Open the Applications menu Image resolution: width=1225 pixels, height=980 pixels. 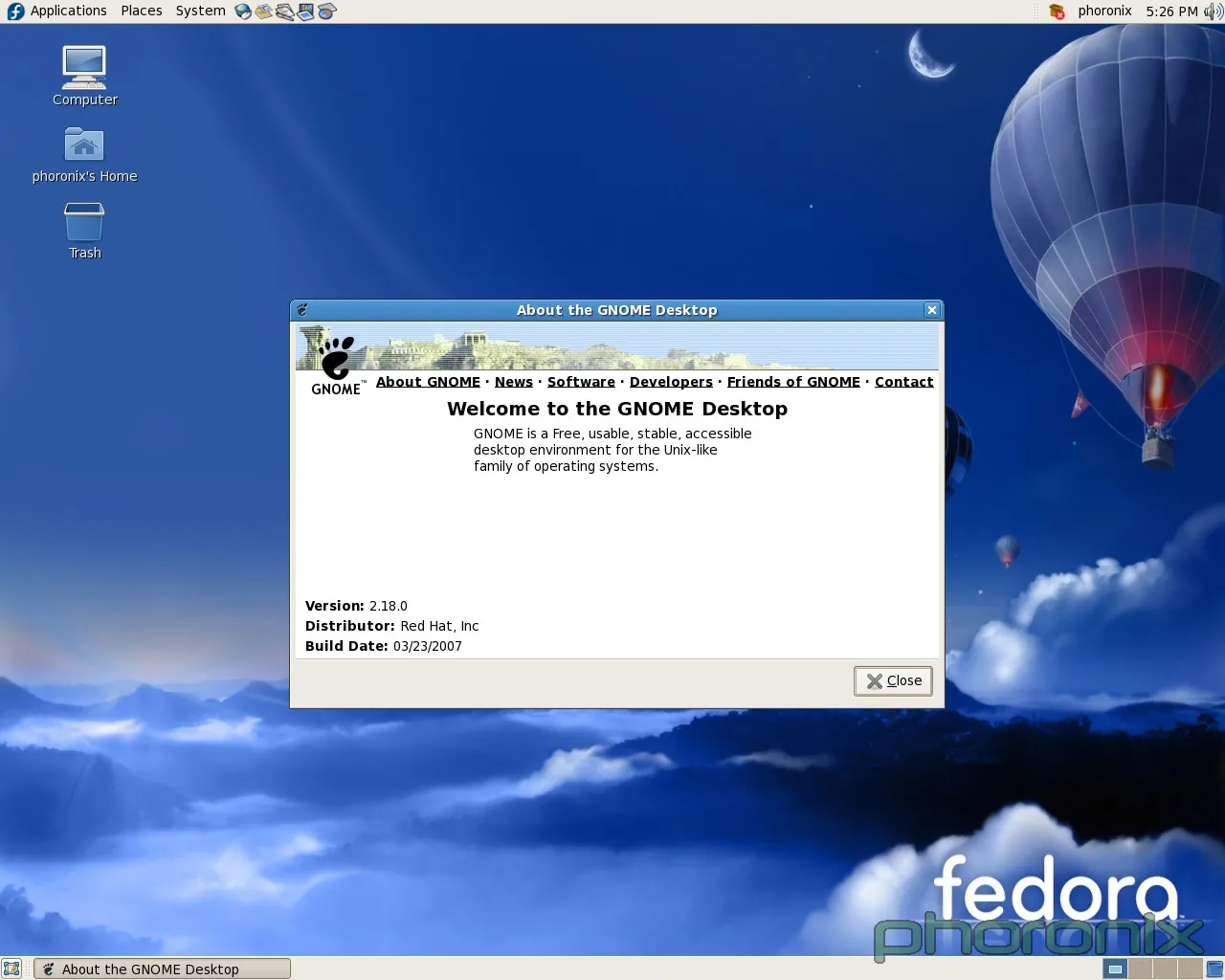(x=68, y=11)
